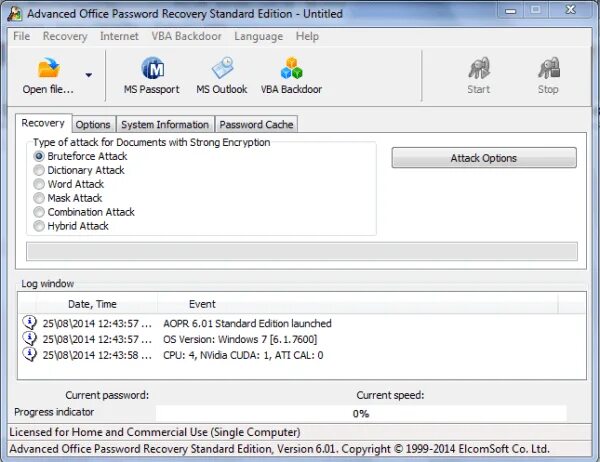Click the 'Version 6.01' copyright status bar text
Image resolution: width=600 pixels, height=462 pixels.
click(279, 449)
